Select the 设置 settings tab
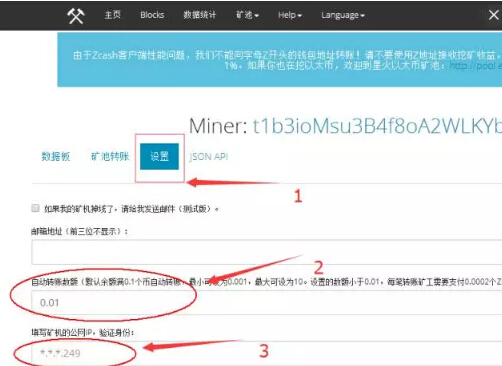The height and width of the screenshot is (366, 502). (x=159, y=156)
